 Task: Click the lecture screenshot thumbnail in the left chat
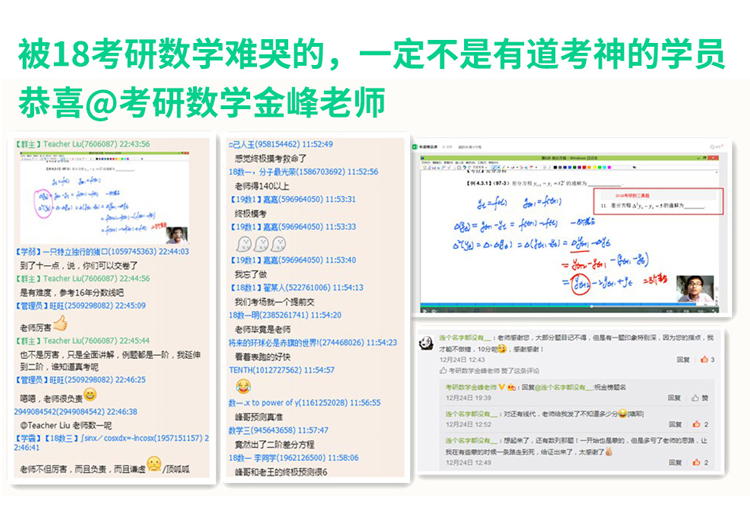(x=104, y=198)
